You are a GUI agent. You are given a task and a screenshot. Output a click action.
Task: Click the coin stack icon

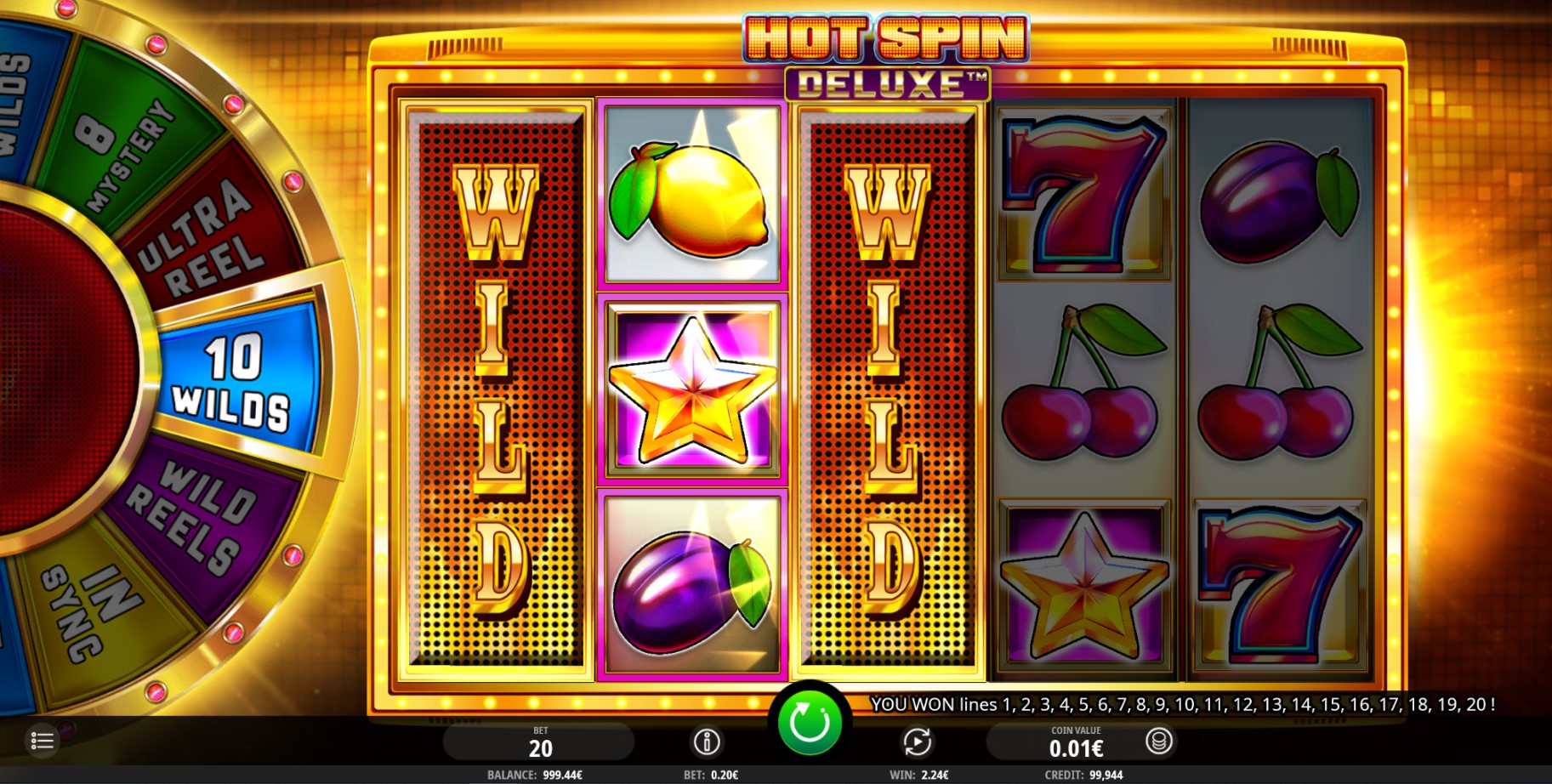click(1158, 741)
